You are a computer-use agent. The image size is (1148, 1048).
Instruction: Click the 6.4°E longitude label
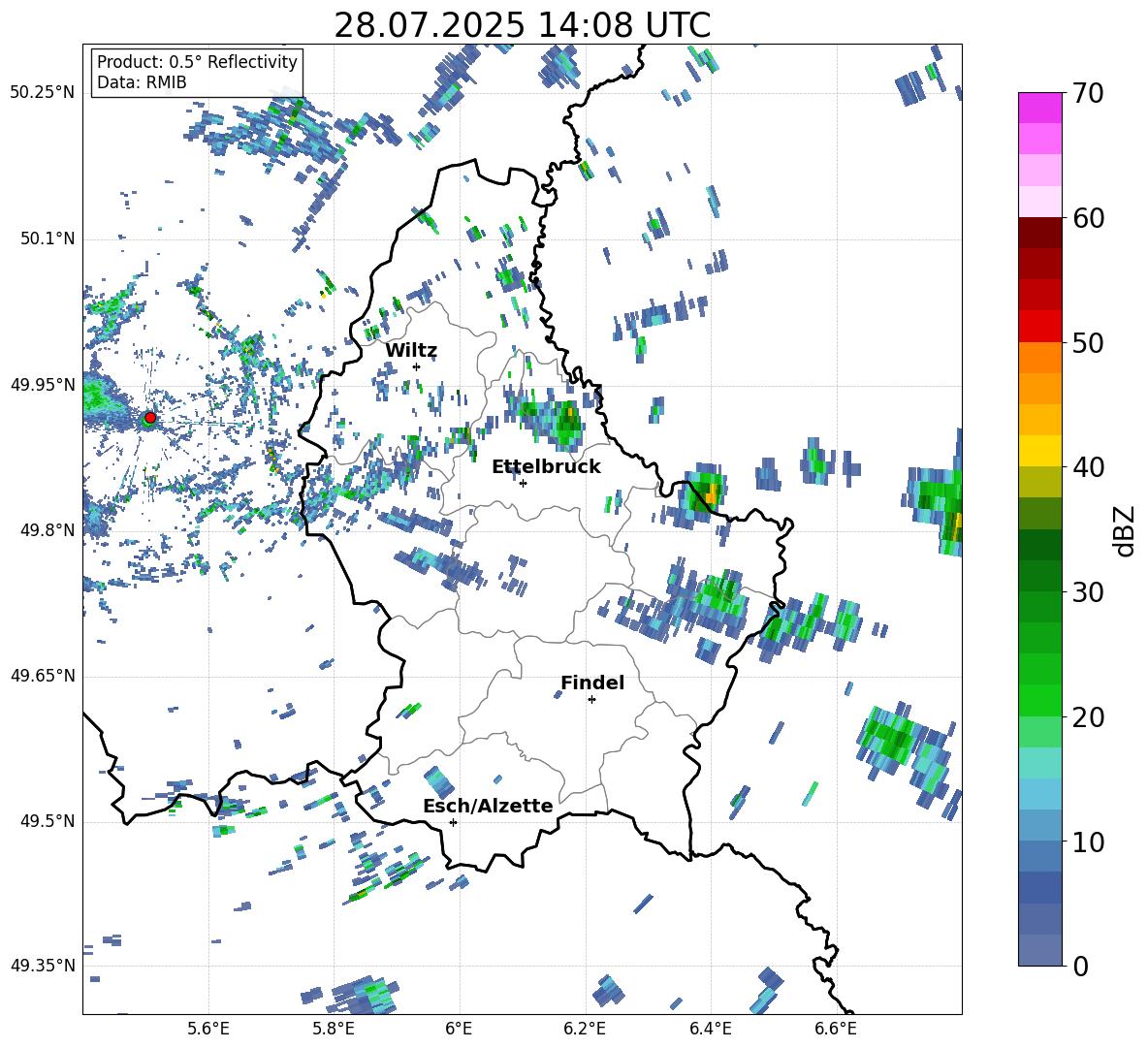pyautogui.click(x=710, y=1029)
